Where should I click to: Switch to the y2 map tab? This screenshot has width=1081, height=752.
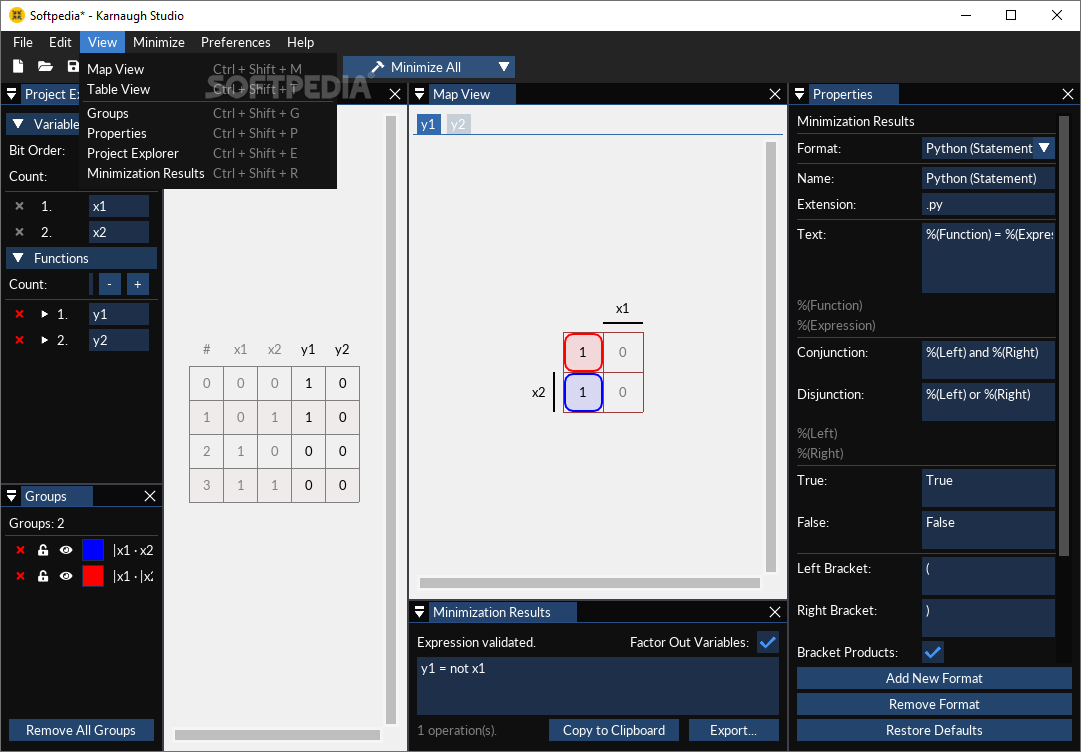pyautogui.click(x=458, y=124)
